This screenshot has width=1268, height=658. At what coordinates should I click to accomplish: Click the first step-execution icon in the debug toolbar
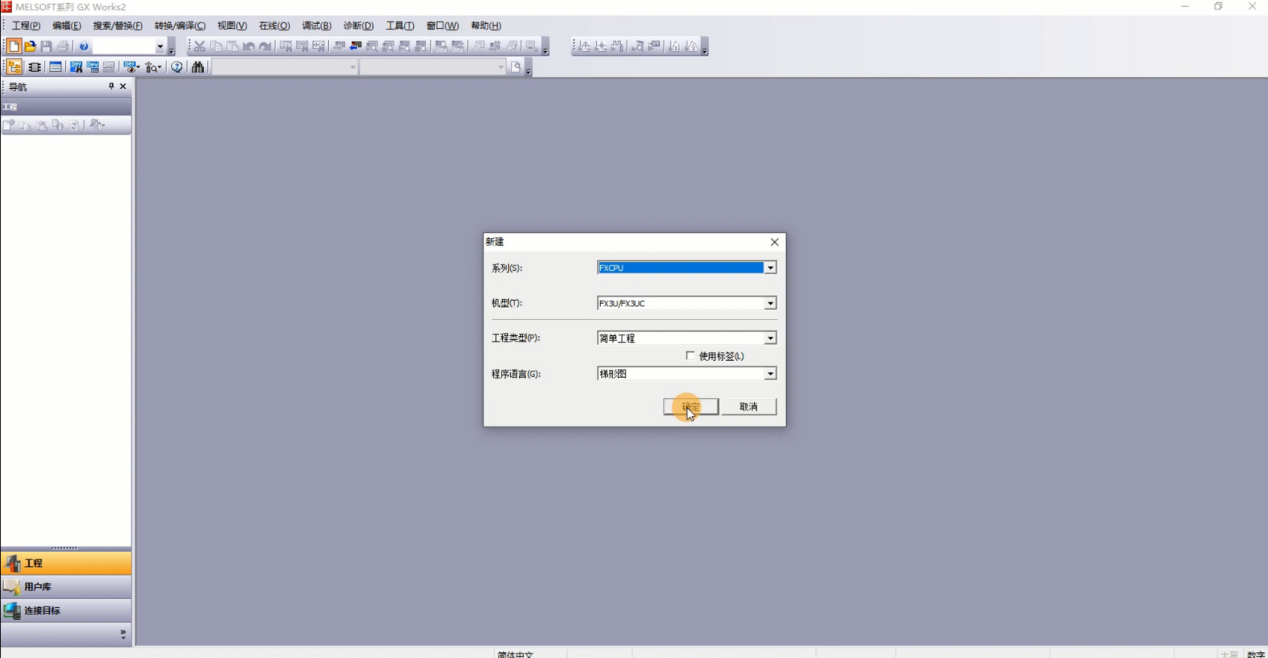[x=585, y=46]
